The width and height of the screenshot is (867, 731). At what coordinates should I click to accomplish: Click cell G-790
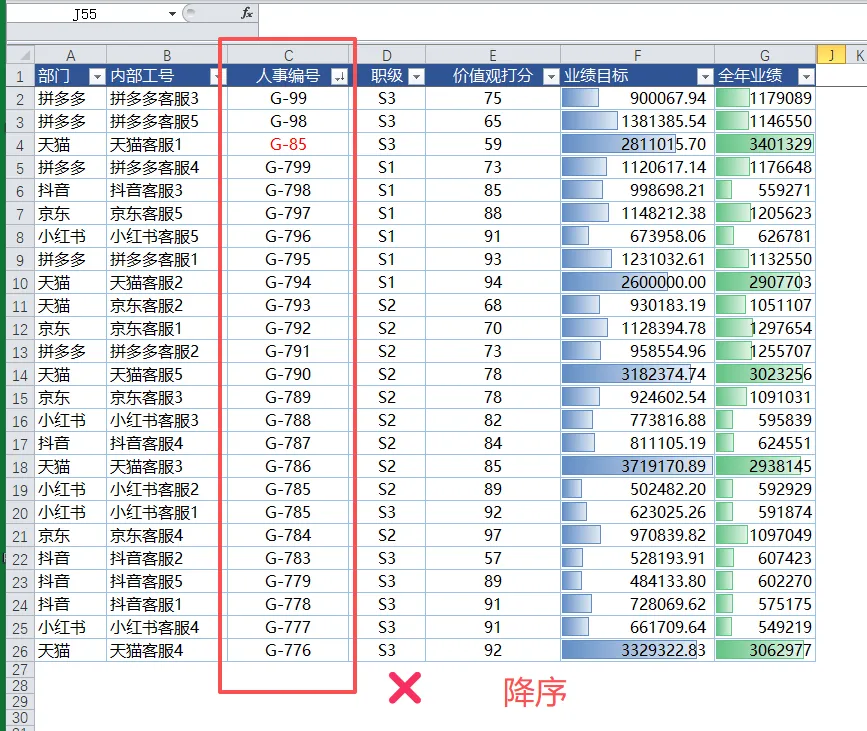click(288, 374)
